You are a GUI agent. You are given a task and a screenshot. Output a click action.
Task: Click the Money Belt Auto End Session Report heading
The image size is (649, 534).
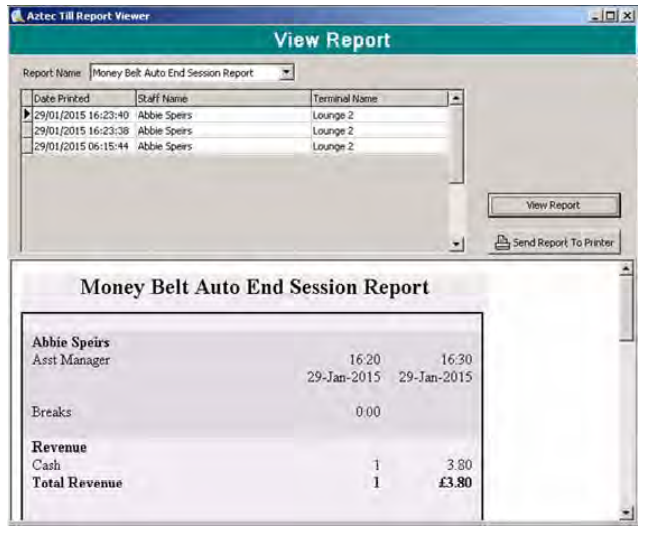254,287
